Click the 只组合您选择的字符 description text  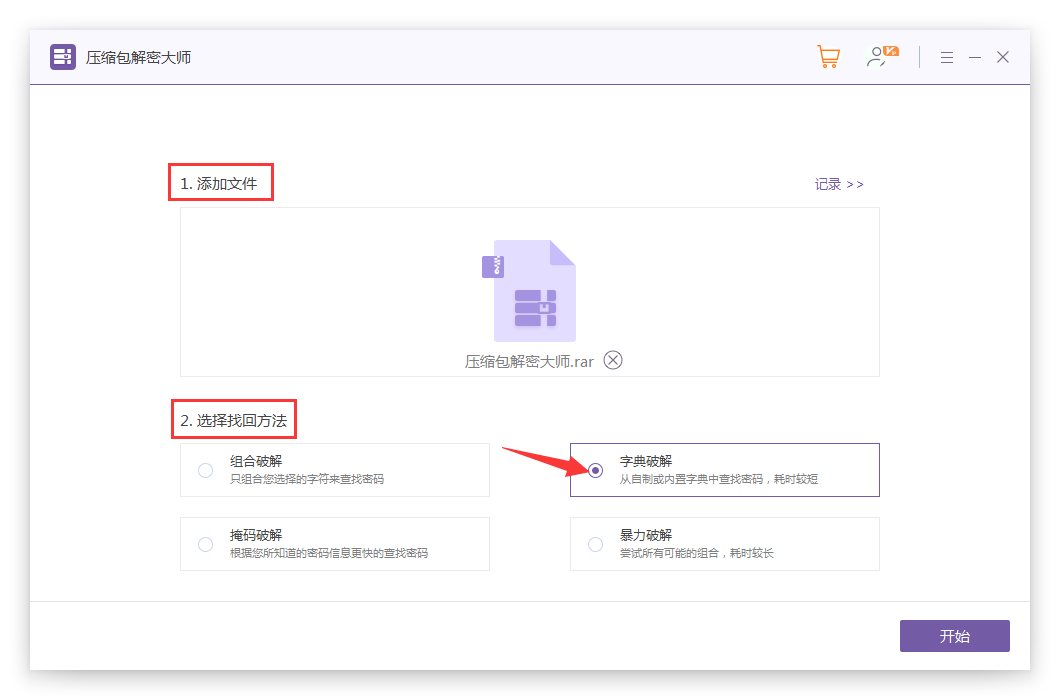[306, 479]
